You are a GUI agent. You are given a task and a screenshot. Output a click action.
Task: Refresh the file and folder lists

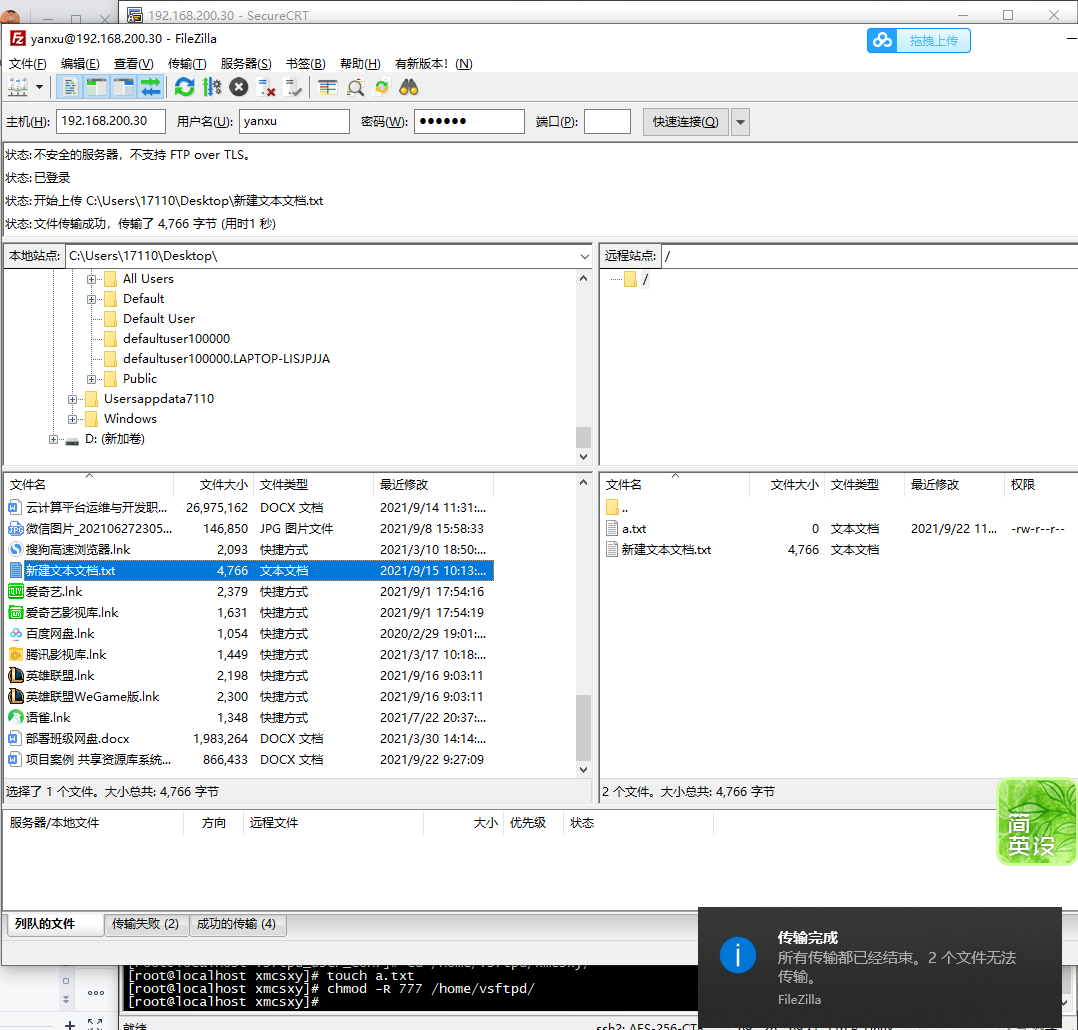(184, 87)
